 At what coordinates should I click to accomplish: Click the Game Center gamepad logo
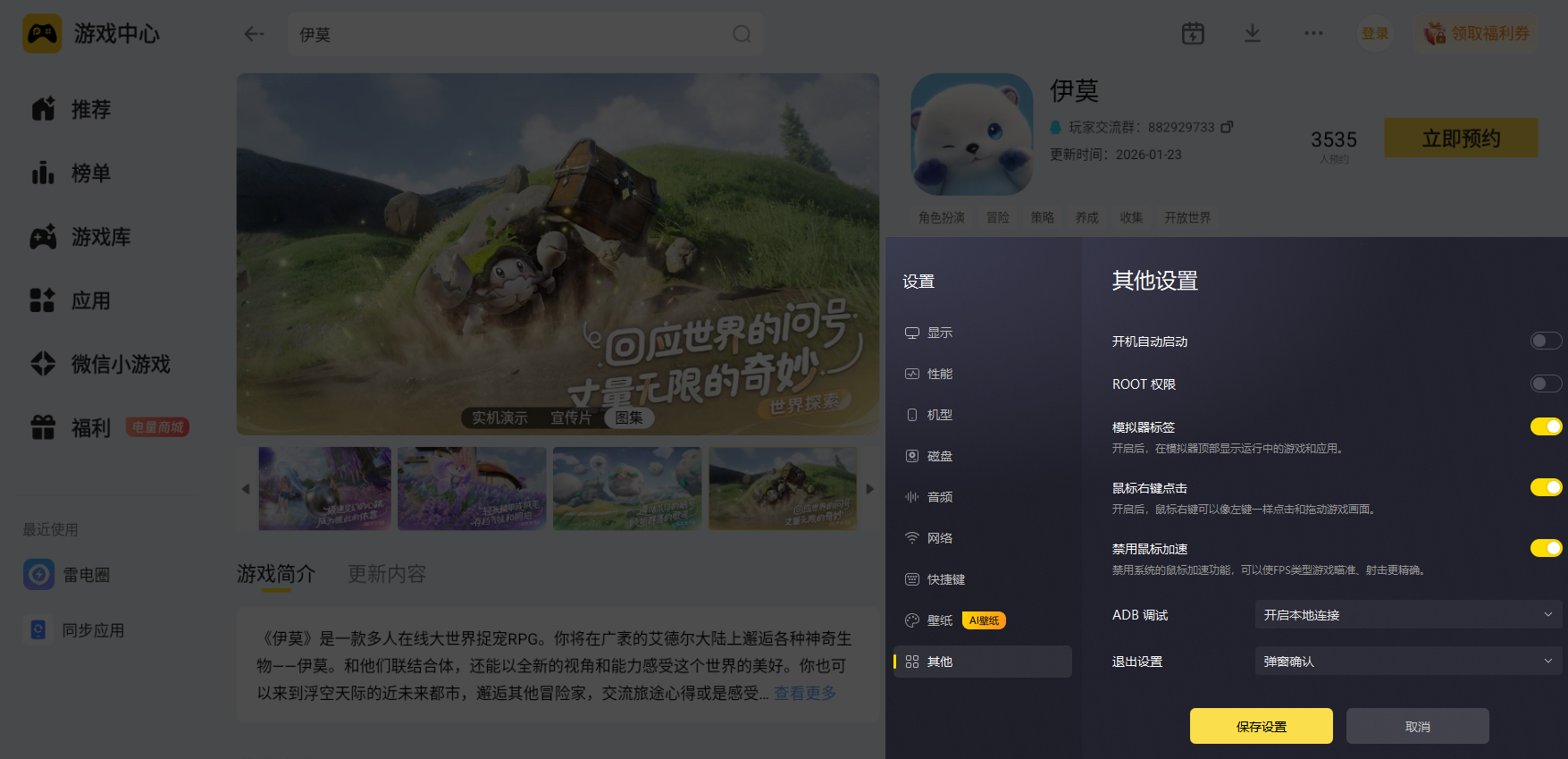tap(42, 33)
